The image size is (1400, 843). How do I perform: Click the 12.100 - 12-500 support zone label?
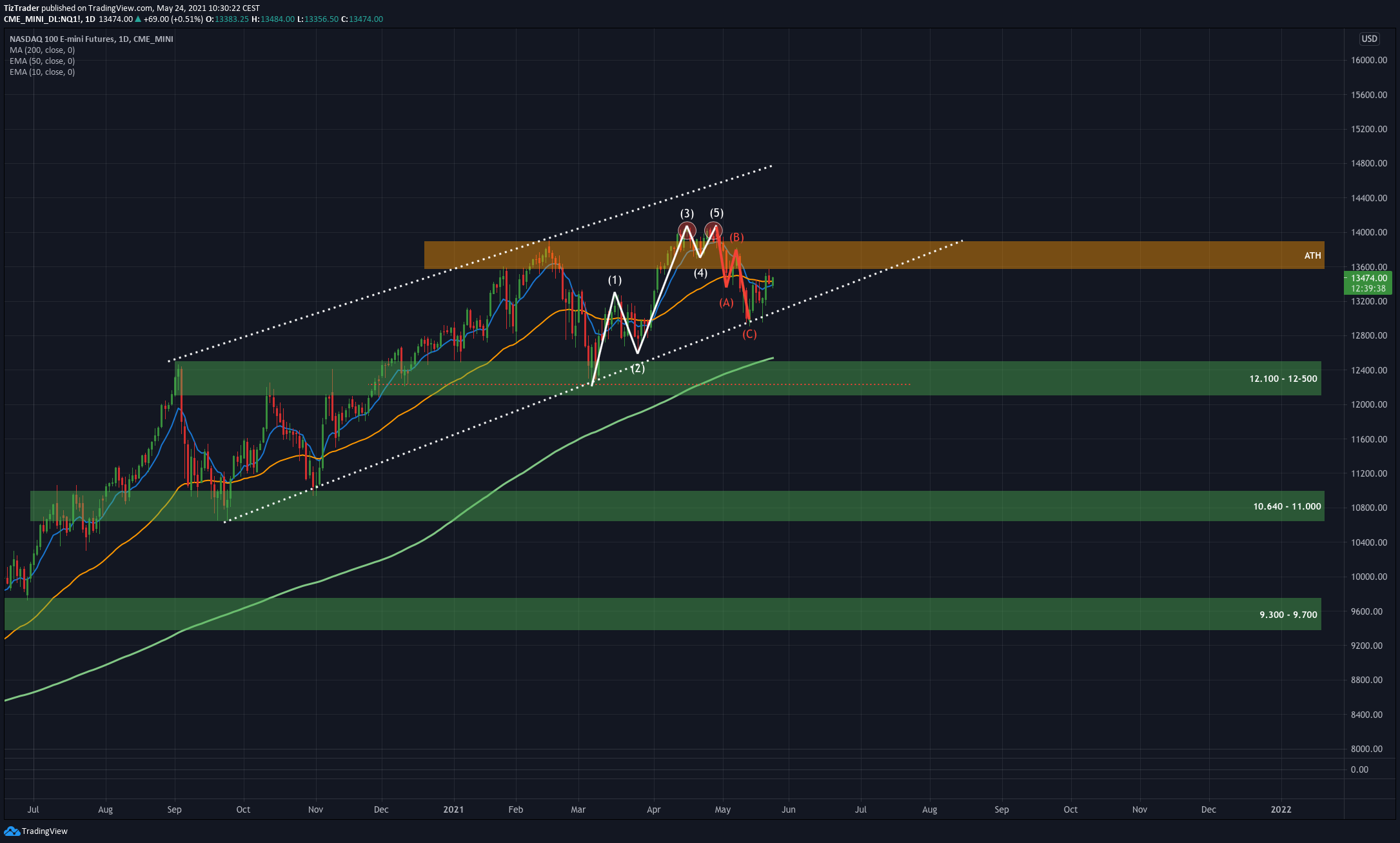1283,379
